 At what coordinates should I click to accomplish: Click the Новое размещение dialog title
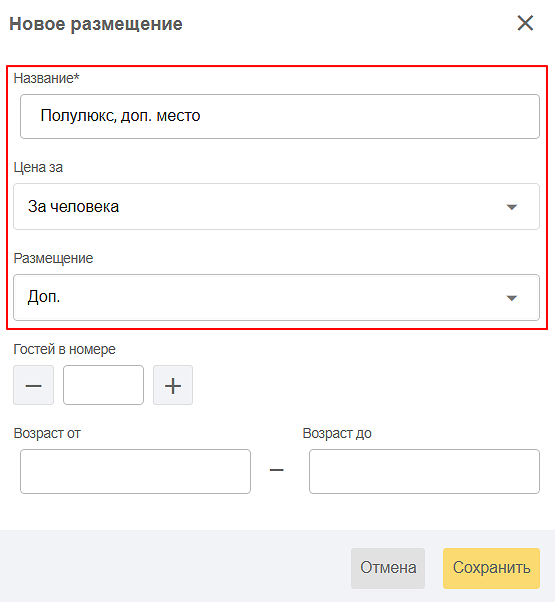96,24
